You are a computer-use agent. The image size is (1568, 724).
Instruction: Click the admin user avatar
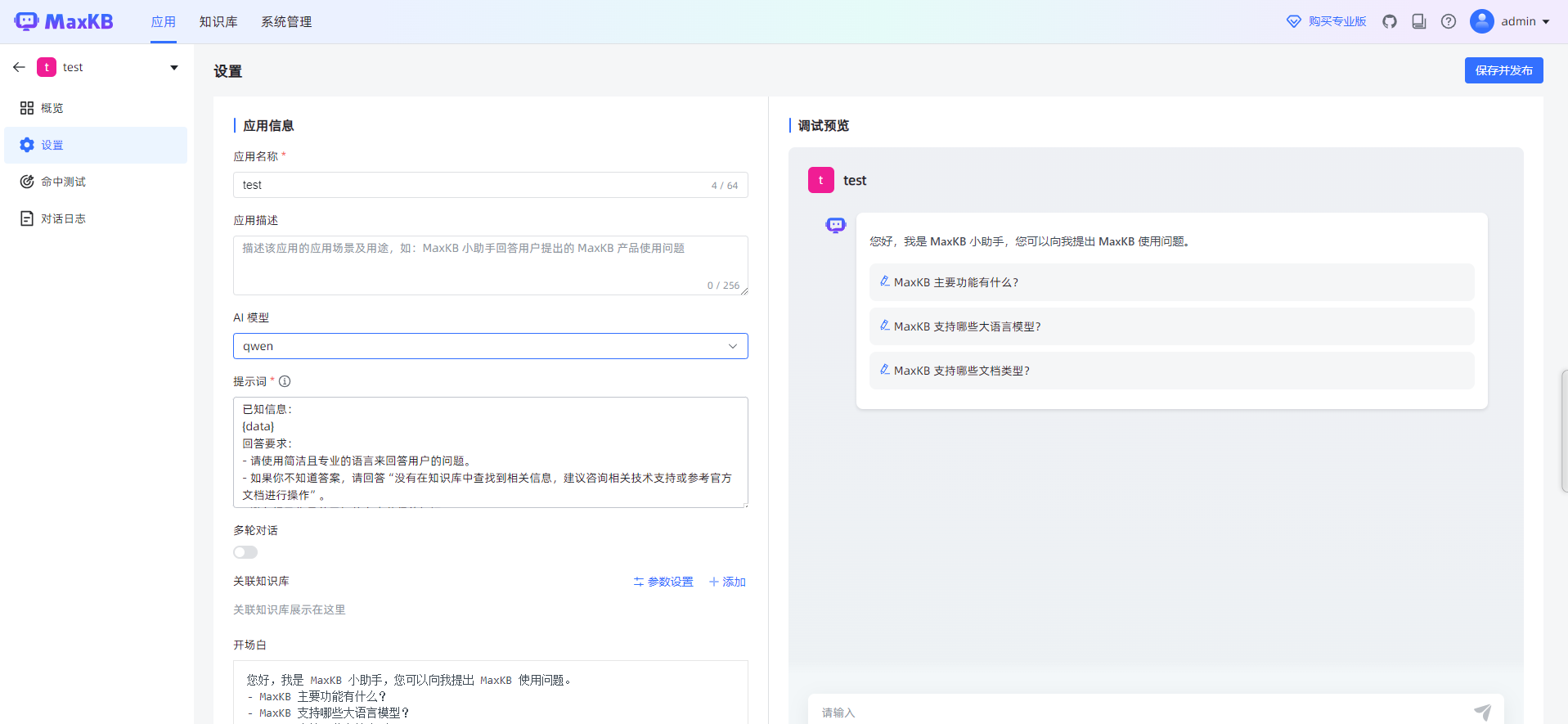click(x=1481, y=21)
